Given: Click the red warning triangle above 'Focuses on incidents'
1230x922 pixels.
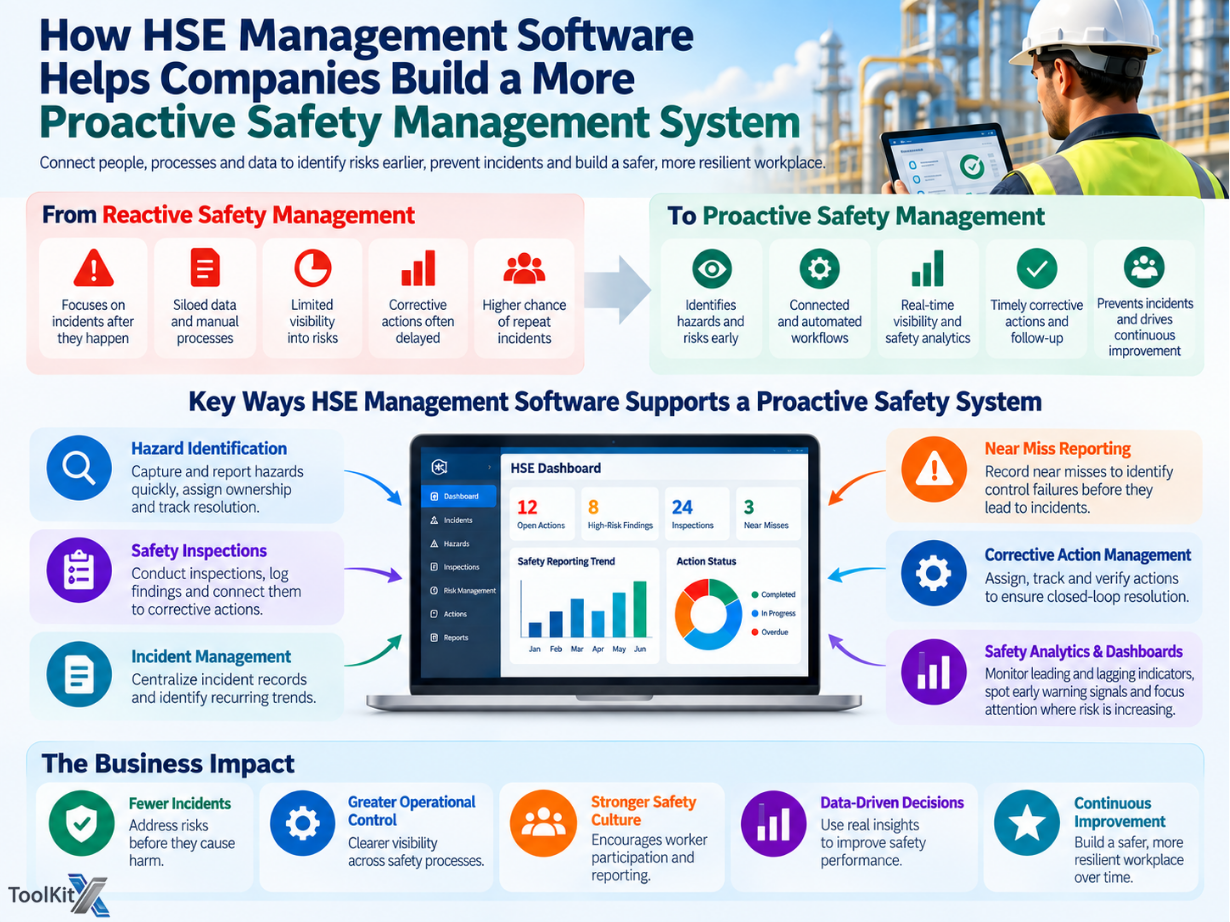Looking at the screenshot, I should point(94,267).
